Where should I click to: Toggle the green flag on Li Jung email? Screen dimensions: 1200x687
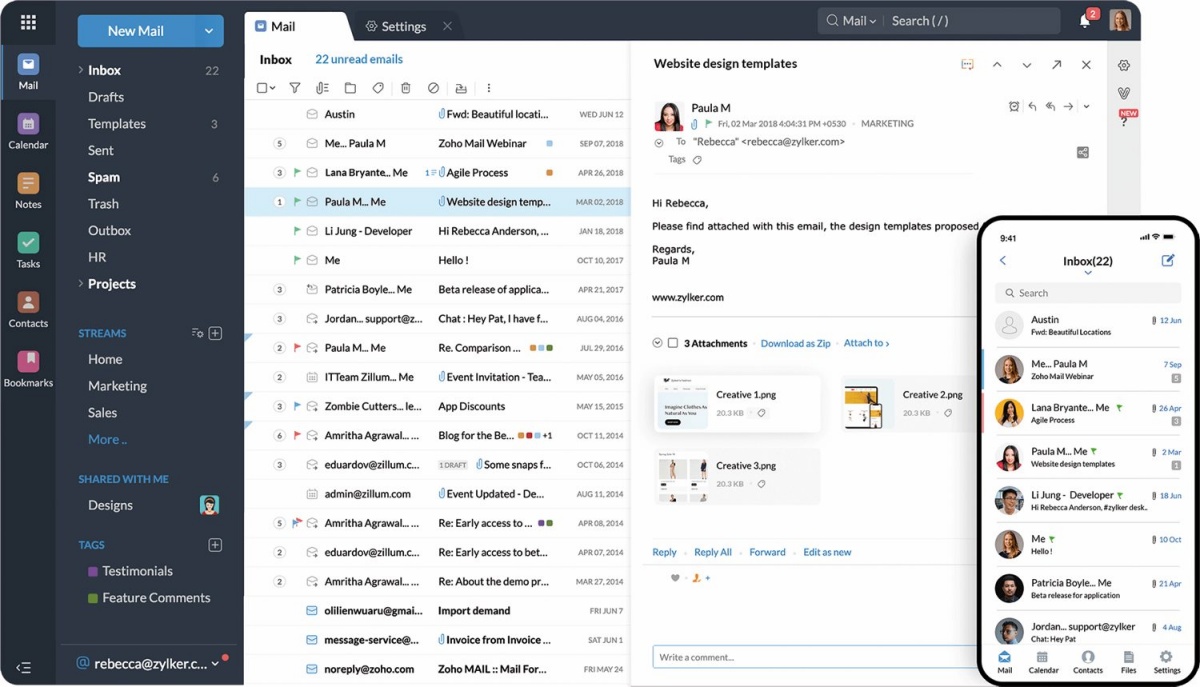(297, 231)
